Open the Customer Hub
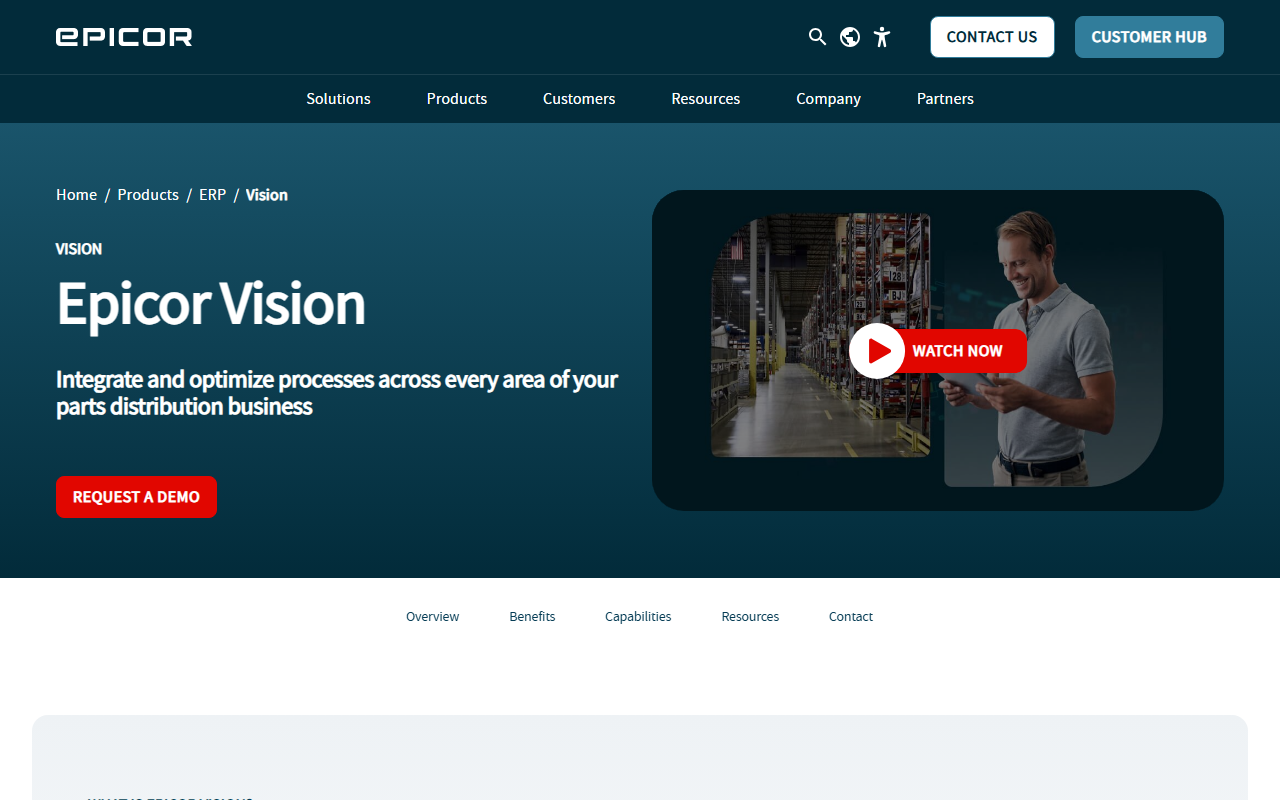The height and width of the screenshot is (800, 1280). click(1149, 37)
